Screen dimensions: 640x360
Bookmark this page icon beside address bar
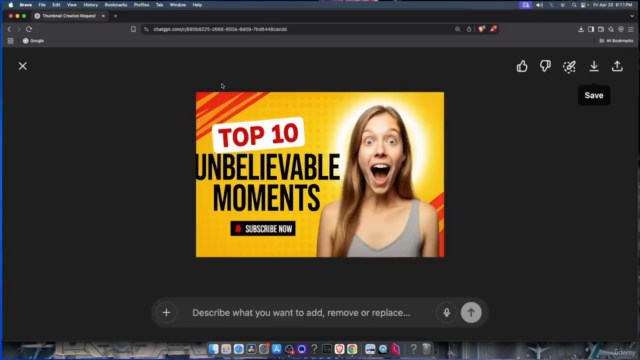pyautogui.click(x=133, y=29)
